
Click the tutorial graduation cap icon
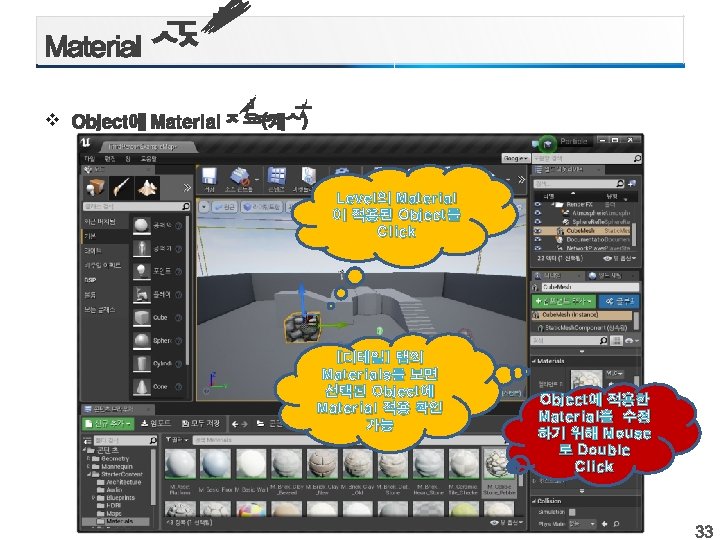547,144
